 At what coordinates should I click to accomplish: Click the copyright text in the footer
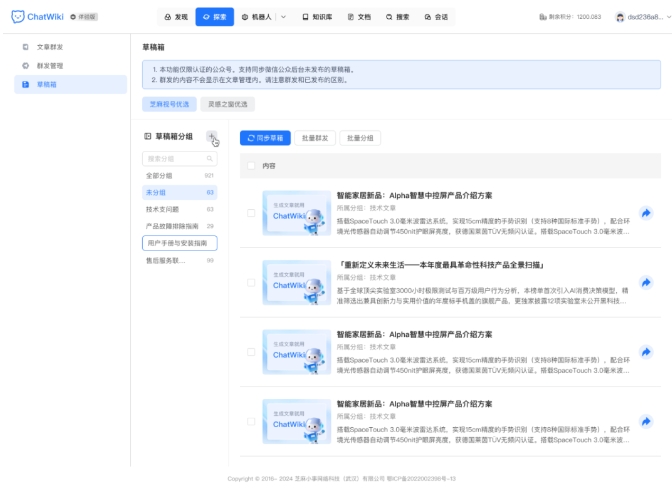coord(342,479)
